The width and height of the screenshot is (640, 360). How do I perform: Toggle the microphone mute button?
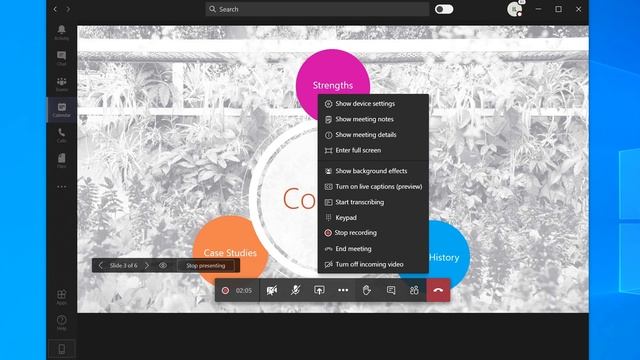tap(296, 290)
